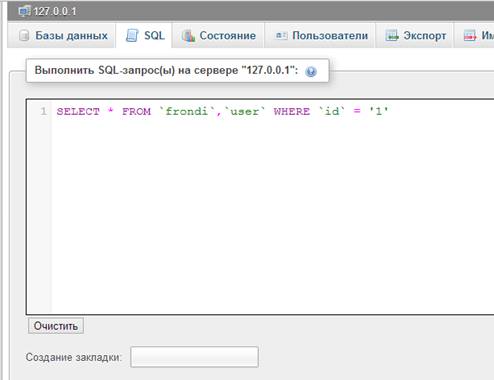This screenshot has width=494, height=380.
Task: Click line number 1 in editor gutter
Action: pyautogui.click(x=43, y=111)
